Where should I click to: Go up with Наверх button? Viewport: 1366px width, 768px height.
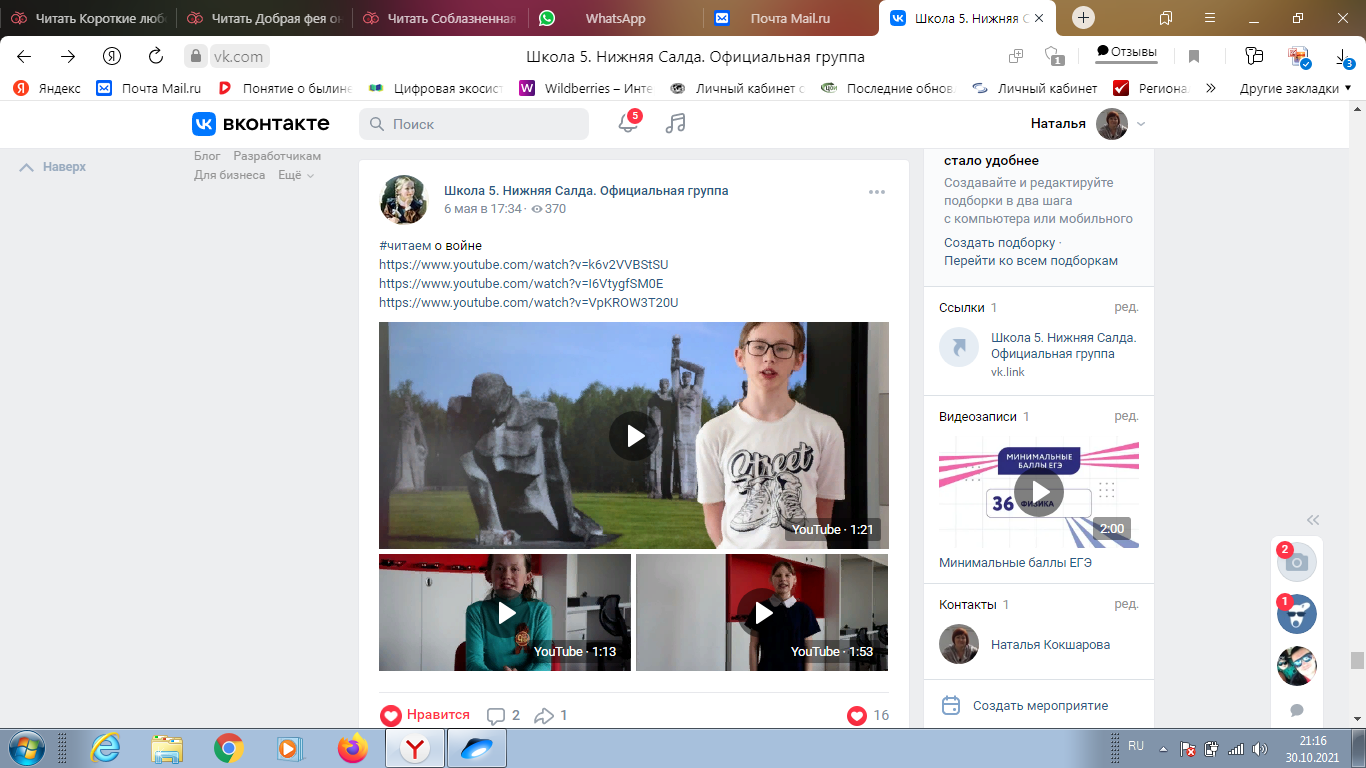click(x=53, y=167)
